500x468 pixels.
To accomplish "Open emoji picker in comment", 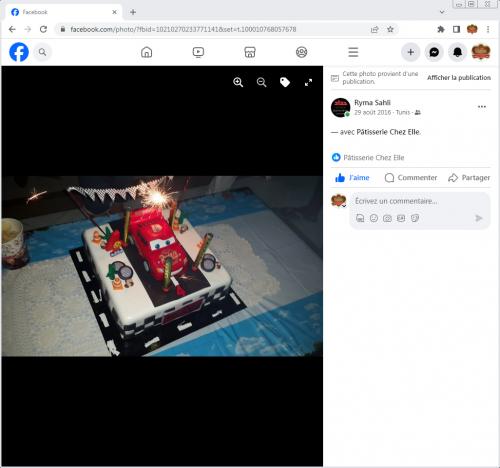I will (x=374, y=218).
